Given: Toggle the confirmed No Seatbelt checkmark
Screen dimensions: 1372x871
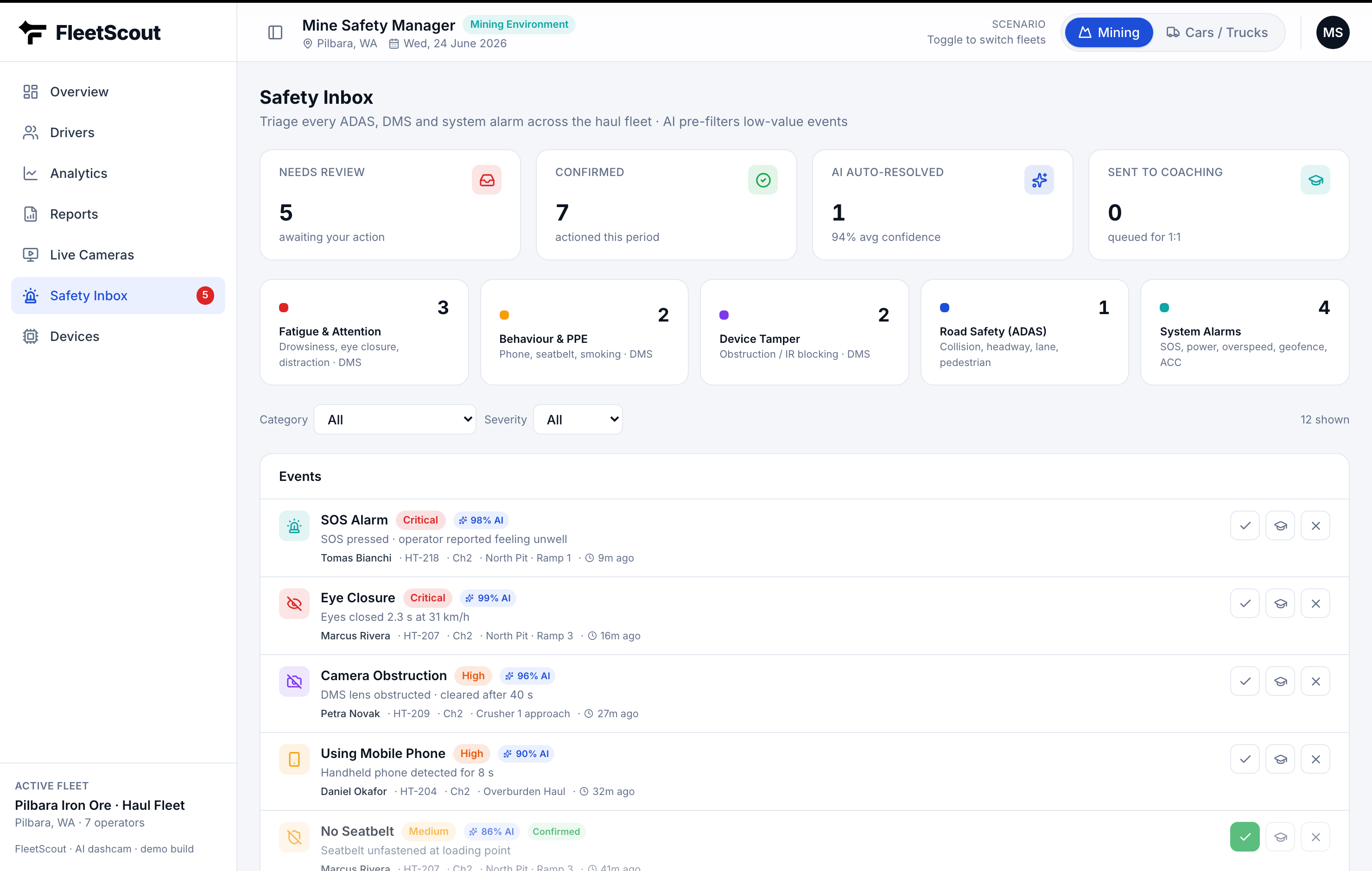Looking at the screenshot, I should tap(1245, 837).
